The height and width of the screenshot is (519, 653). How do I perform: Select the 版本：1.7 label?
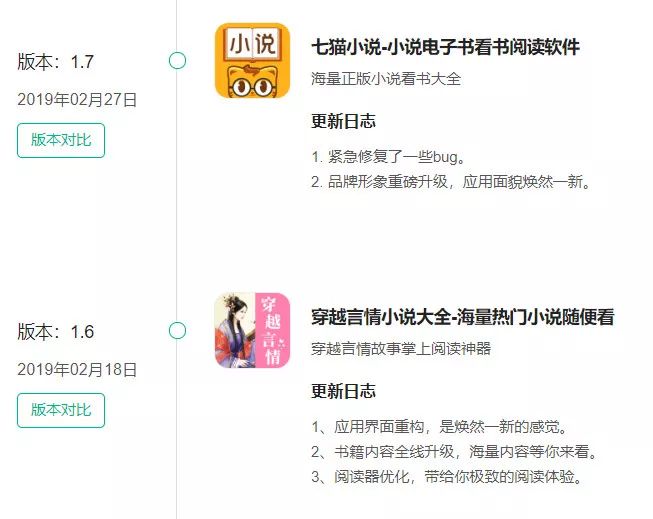pos(56,62)
